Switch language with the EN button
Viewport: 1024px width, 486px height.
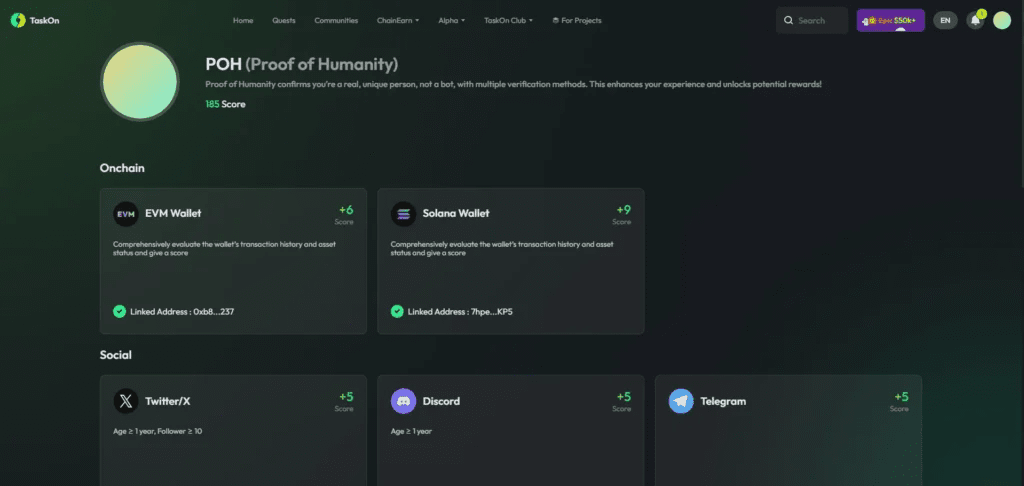tap(944, 20)
